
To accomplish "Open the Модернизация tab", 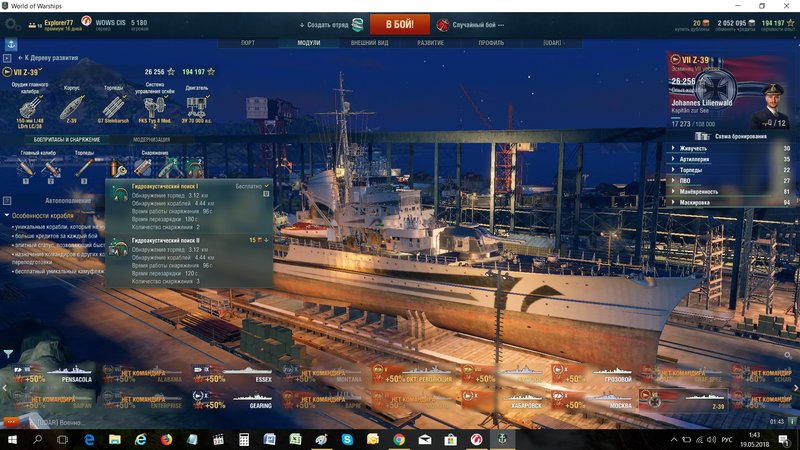I will (151, 139).
